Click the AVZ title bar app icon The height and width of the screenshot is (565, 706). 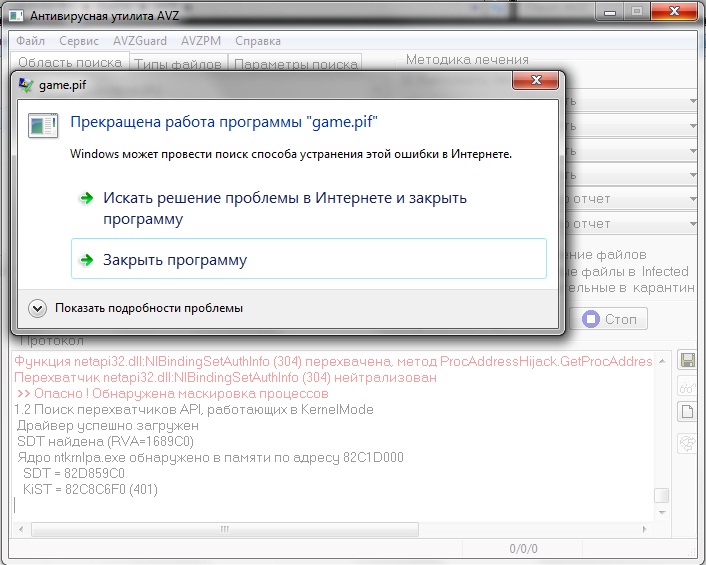click(x=16, y=16)
